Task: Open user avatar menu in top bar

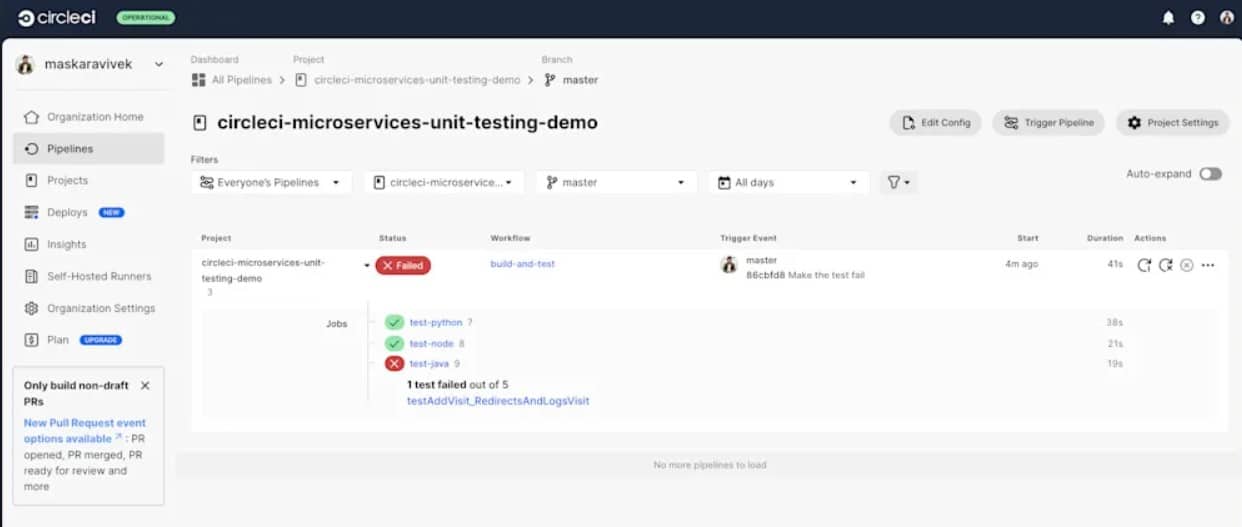Action: [x=1227, y=18]
